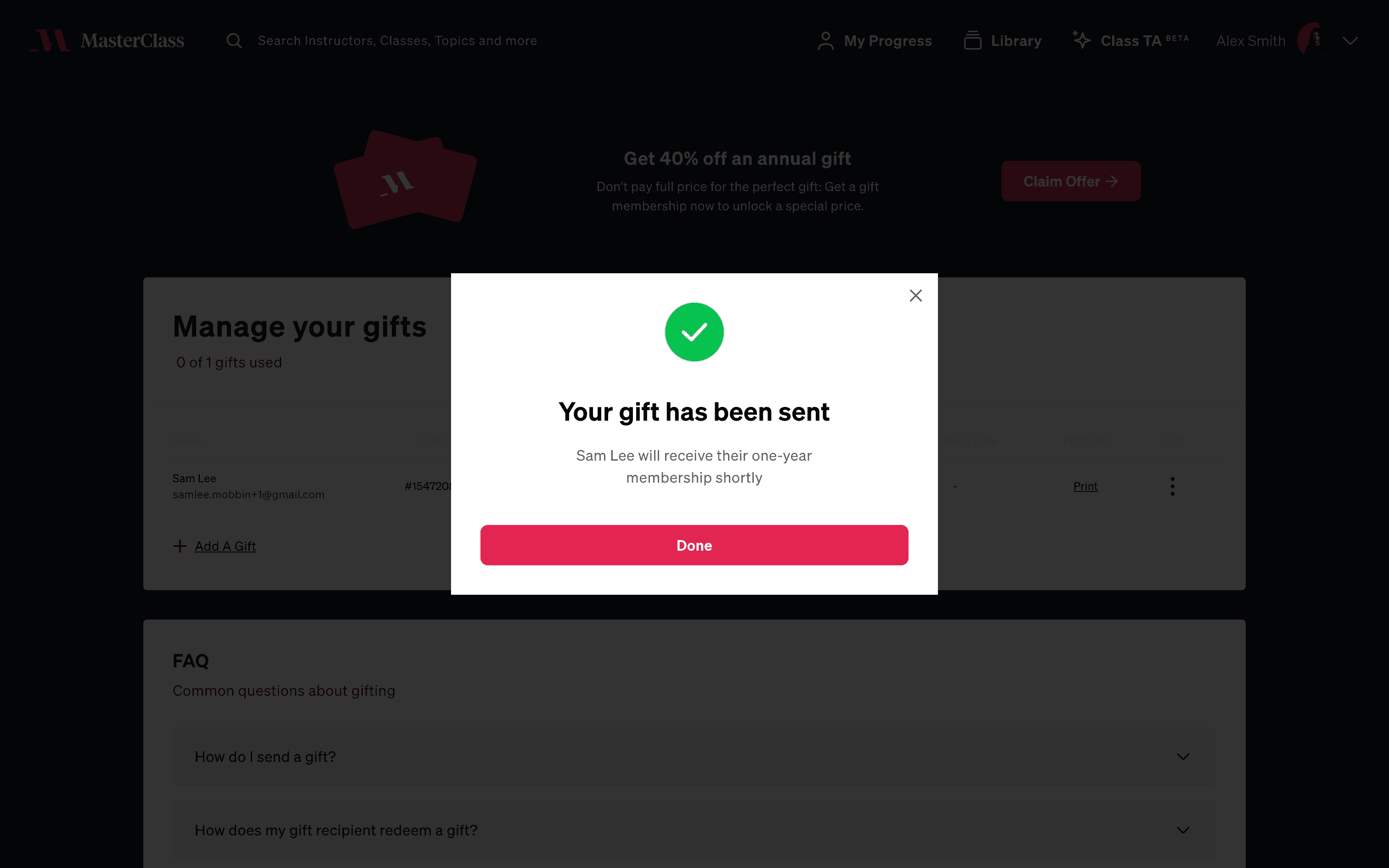Click Sam Lee's email address
This screenshot has height=868, width=1389.
point(248,494)
